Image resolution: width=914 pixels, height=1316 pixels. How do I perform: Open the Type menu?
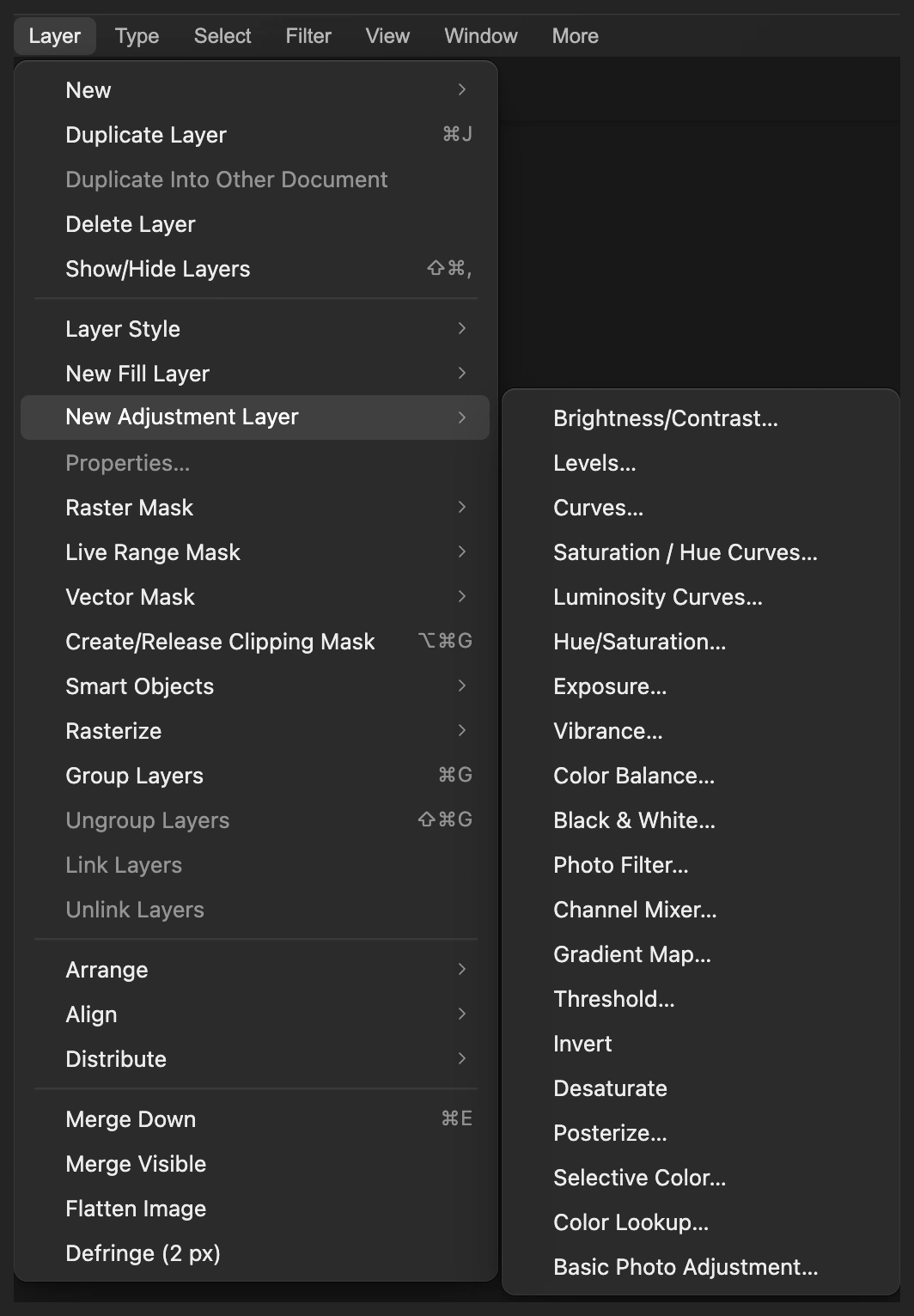(x=137, y=36)
